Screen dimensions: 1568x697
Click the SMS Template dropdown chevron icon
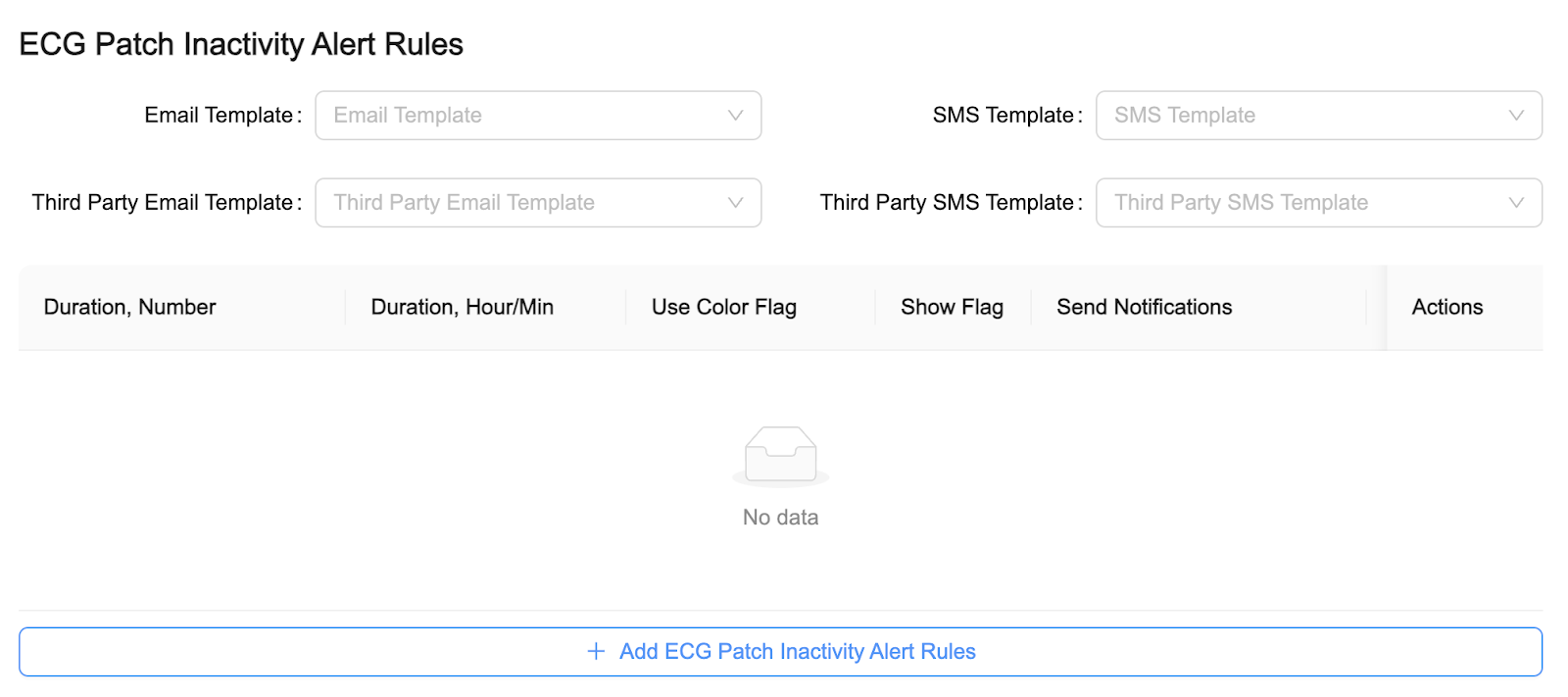(x=1516, y=115)
